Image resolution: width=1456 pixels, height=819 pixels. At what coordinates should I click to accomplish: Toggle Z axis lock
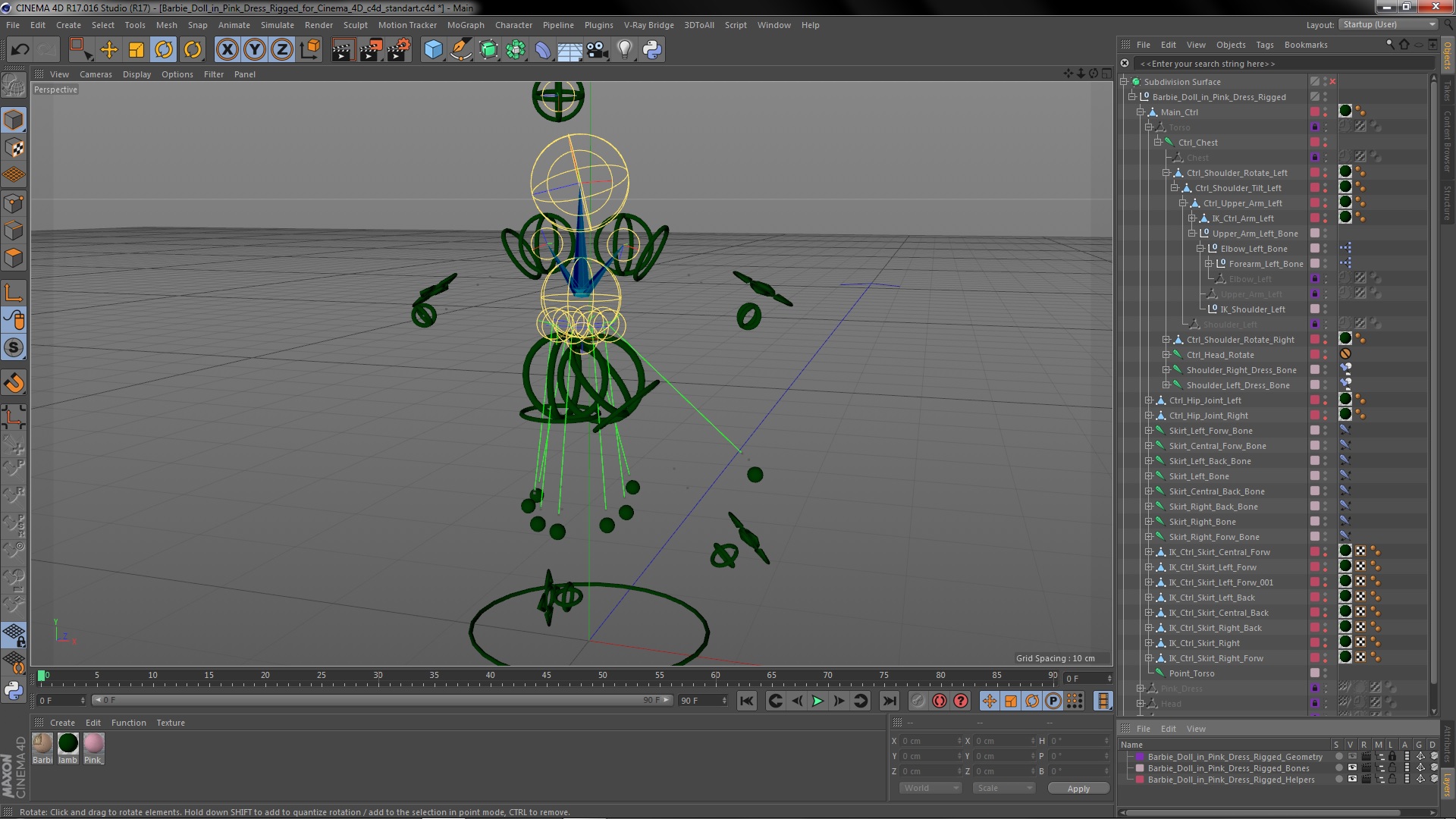[281, 50]
